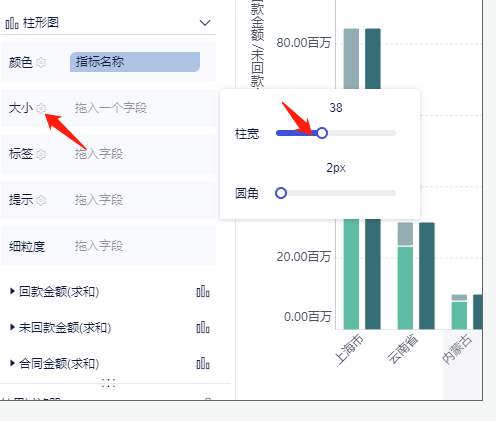Click the 80.00百万 axis value
Screen dimensions: 496x425
tap(304, 43)
